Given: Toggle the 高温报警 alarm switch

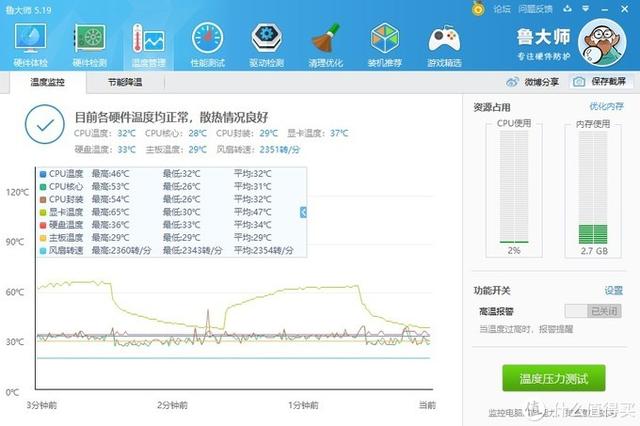Looking at the screenshot, I should click(592, 311).
